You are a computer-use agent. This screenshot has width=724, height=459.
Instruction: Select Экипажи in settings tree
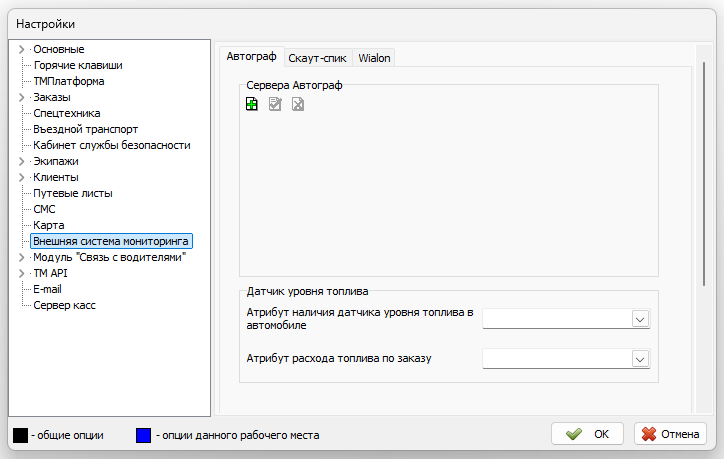point(56,161)
